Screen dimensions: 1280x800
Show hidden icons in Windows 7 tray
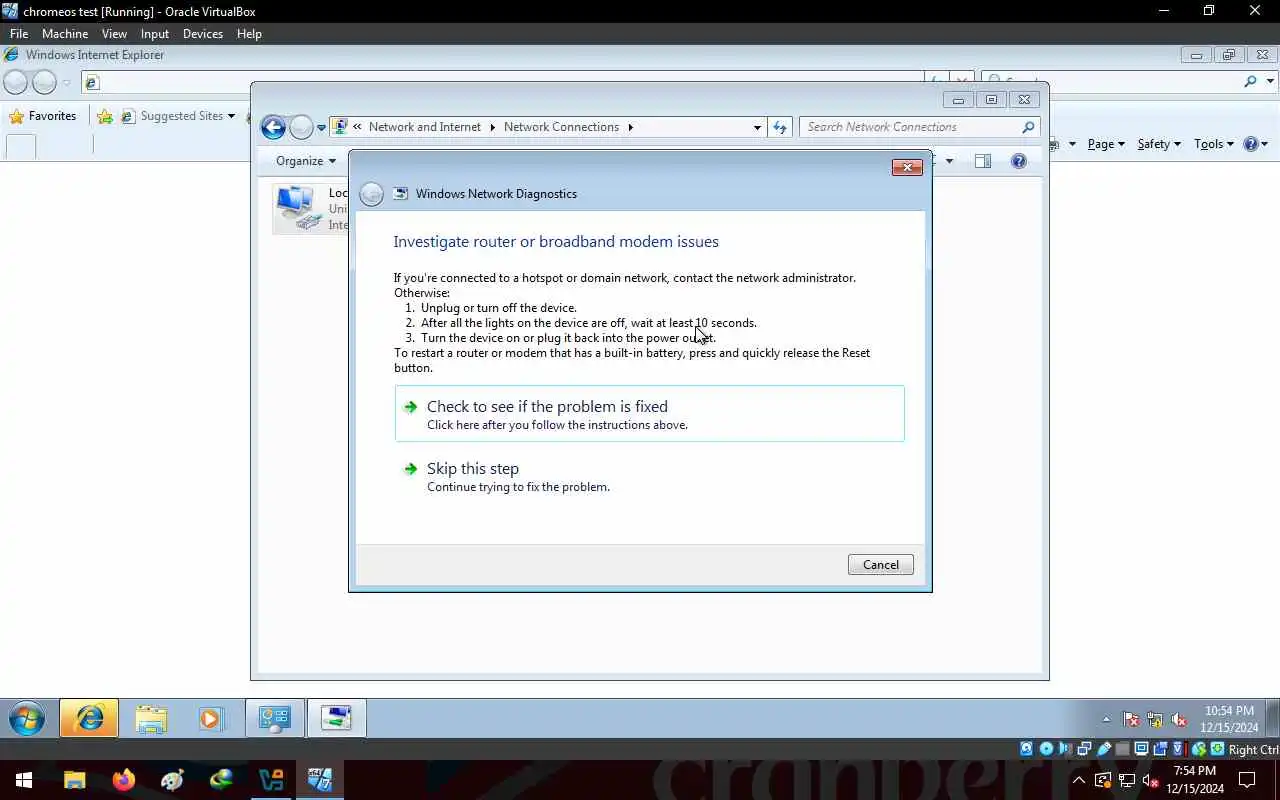coord(1106,719)
